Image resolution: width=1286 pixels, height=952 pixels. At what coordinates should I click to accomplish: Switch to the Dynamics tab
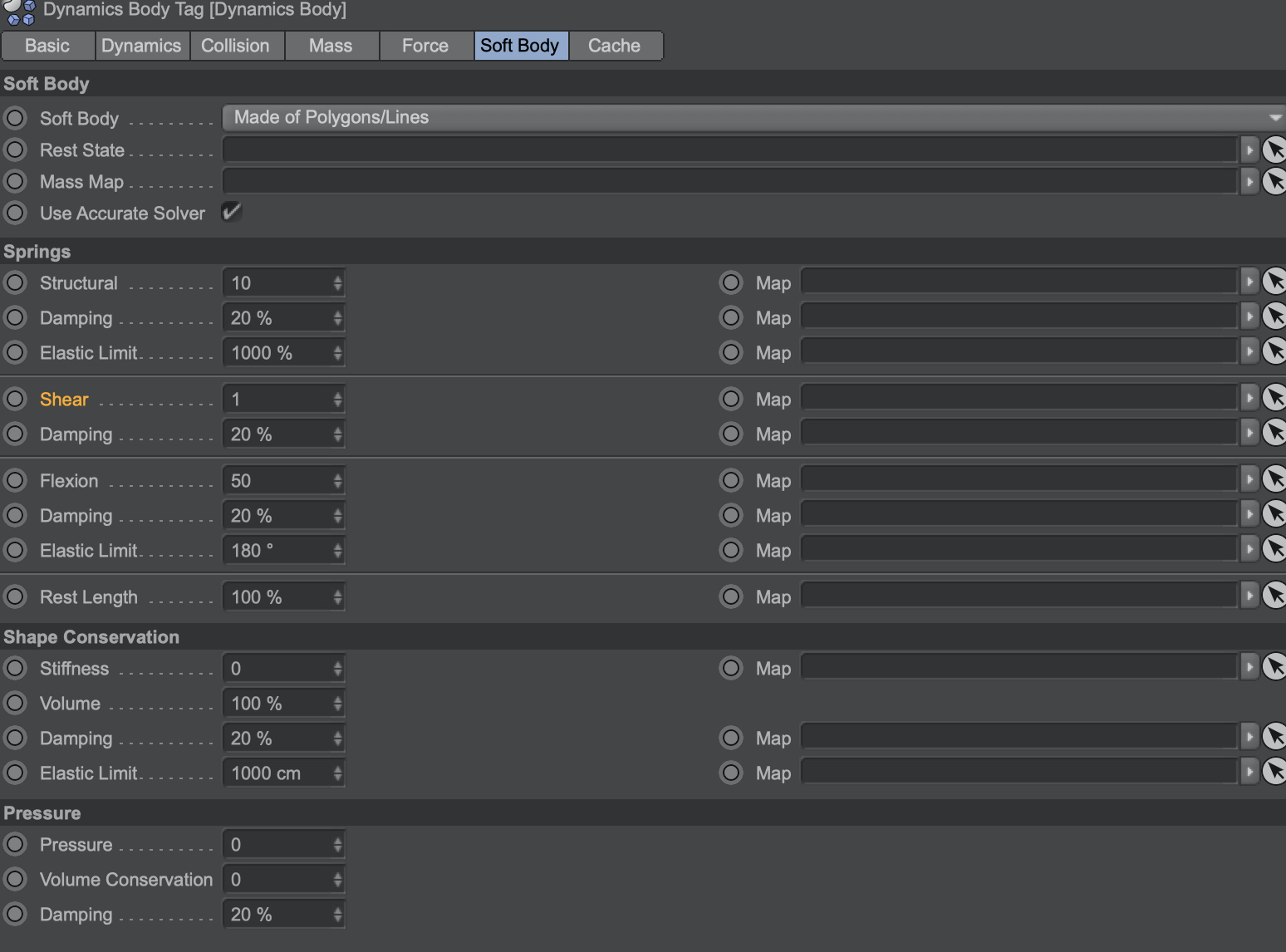[x=142, y=46]
